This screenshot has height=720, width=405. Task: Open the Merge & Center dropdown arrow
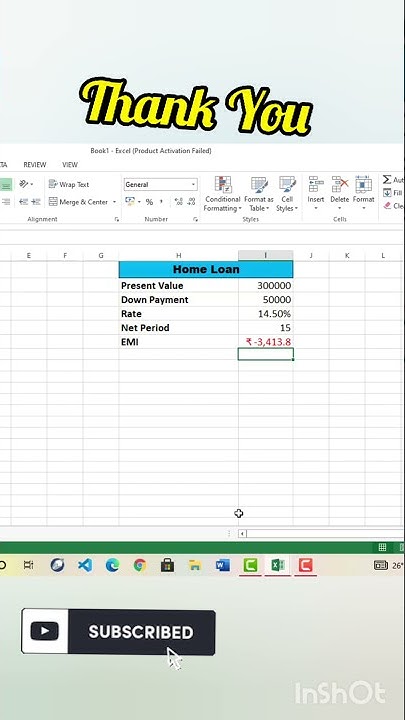(114, 202)
